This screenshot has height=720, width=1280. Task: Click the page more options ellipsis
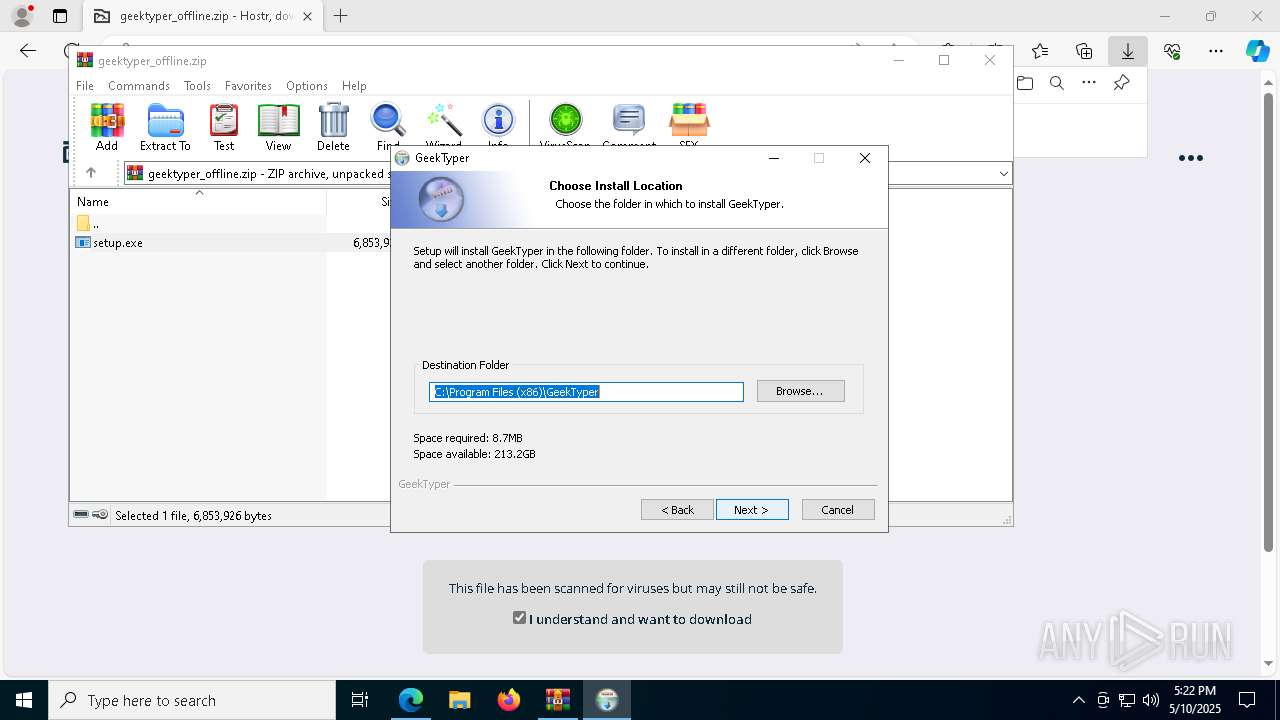(x=1190, y=158)
